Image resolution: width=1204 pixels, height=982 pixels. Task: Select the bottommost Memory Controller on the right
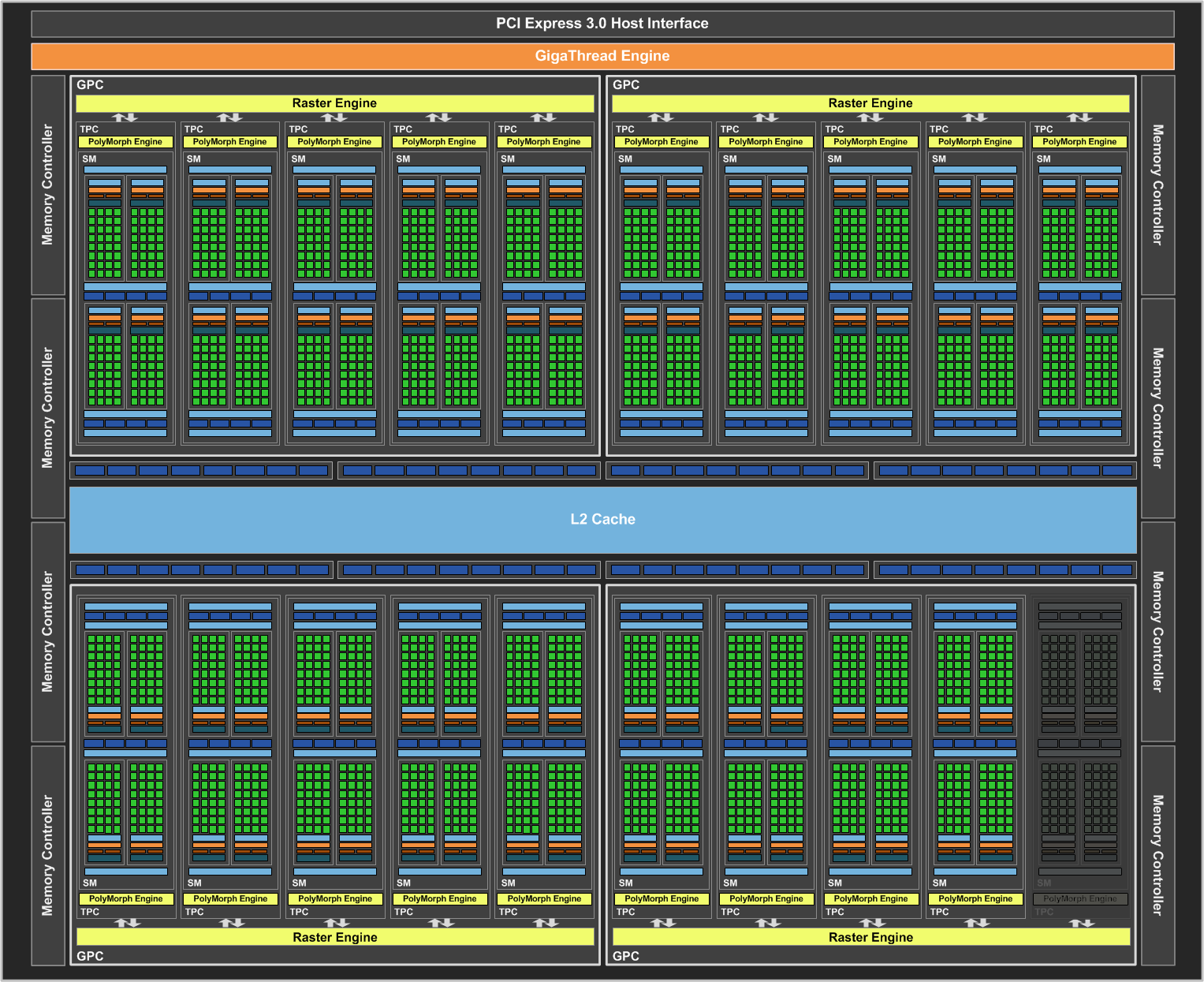coord(1157,855)
